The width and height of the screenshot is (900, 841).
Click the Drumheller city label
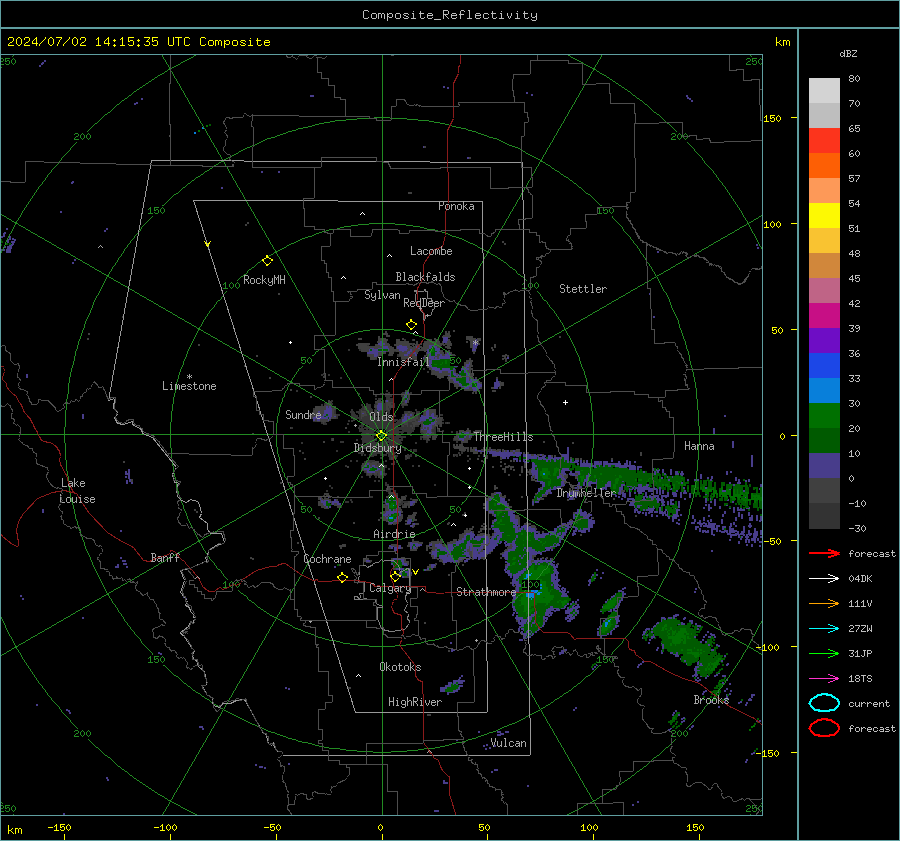click(586, 493)
